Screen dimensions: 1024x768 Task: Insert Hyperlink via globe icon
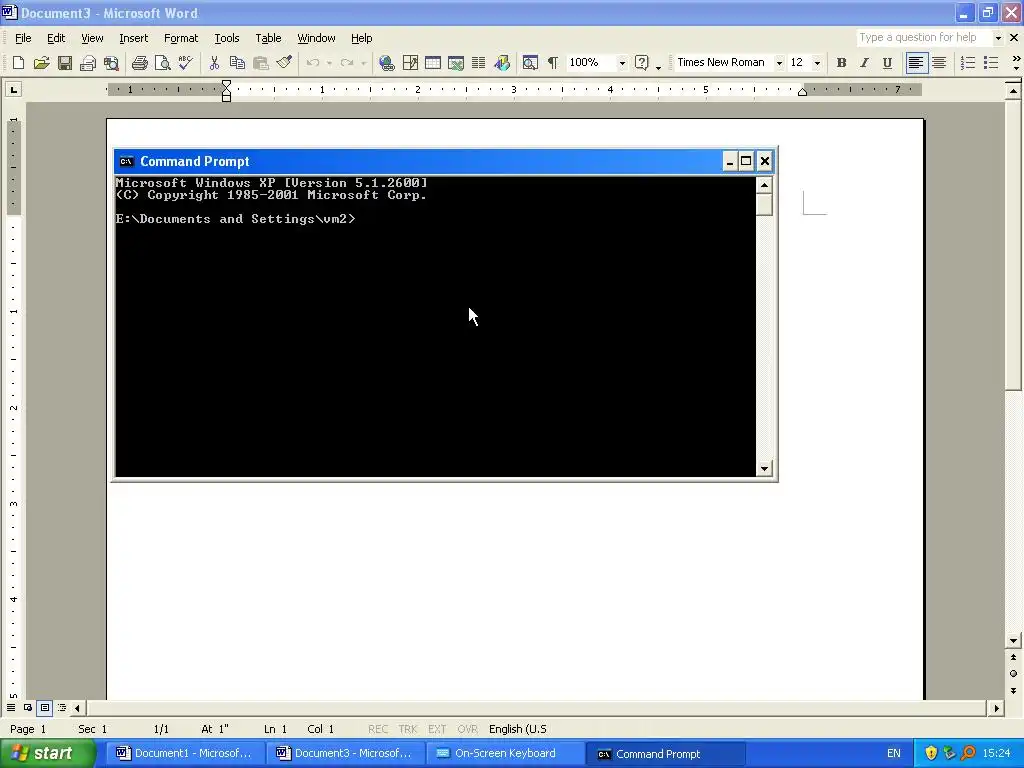click(387, 63)
